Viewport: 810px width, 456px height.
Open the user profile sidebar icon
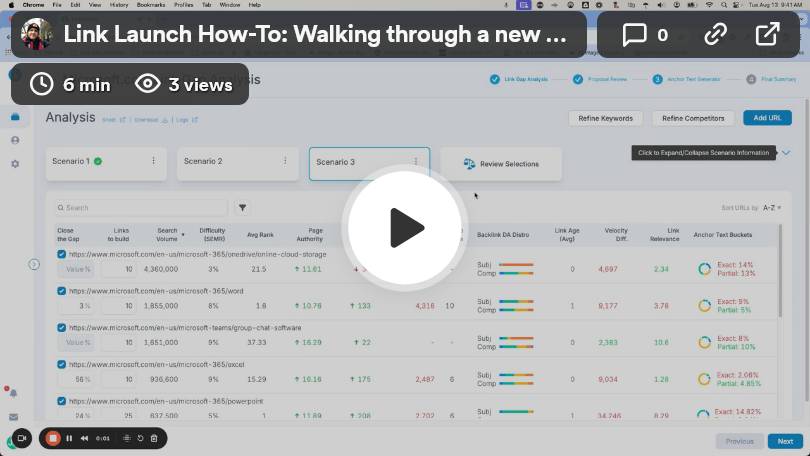point(15,140)
